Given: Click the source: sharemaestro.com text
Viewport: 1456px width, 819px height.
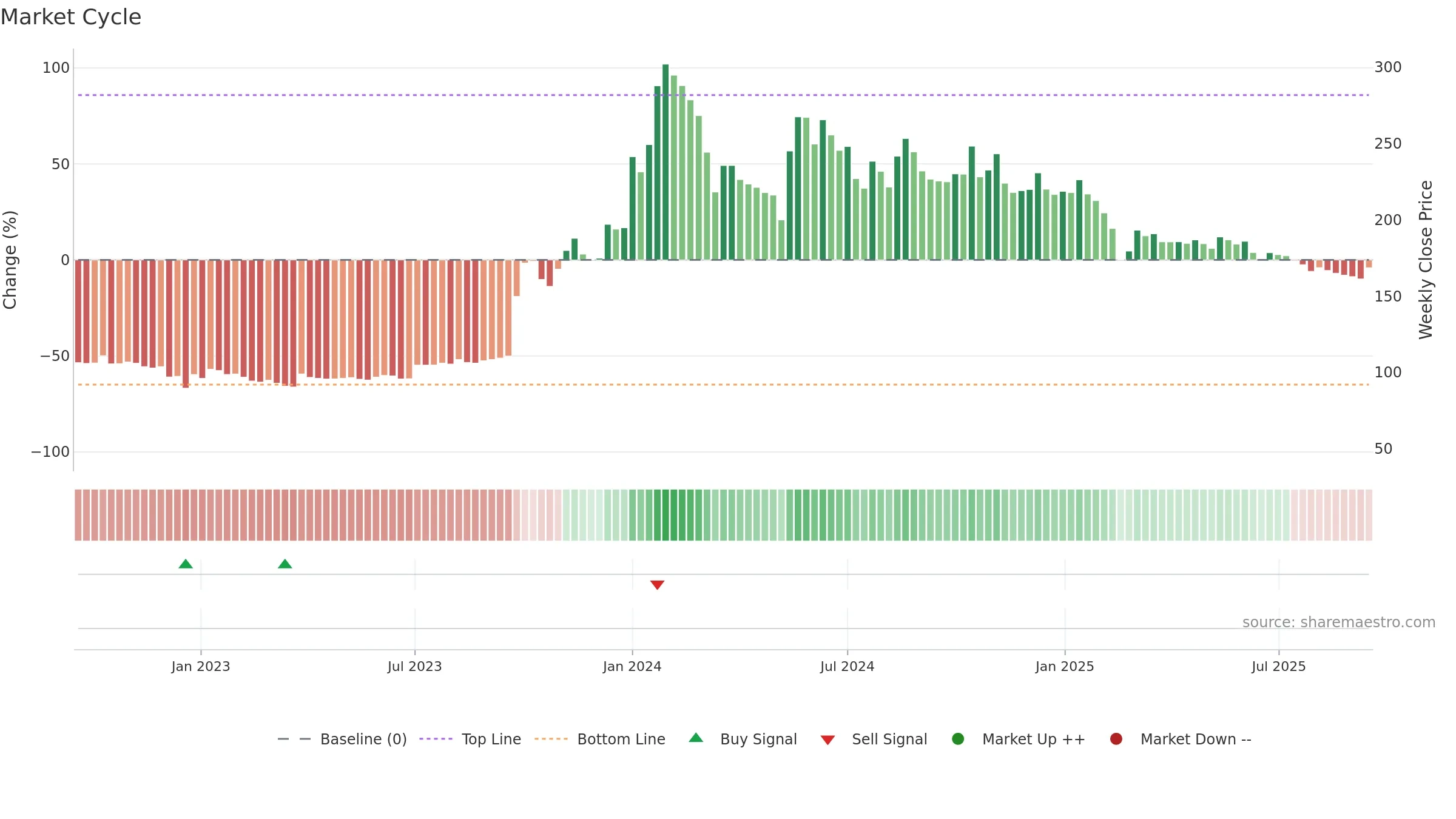Looking at the screenshot, I should 1339,622.
